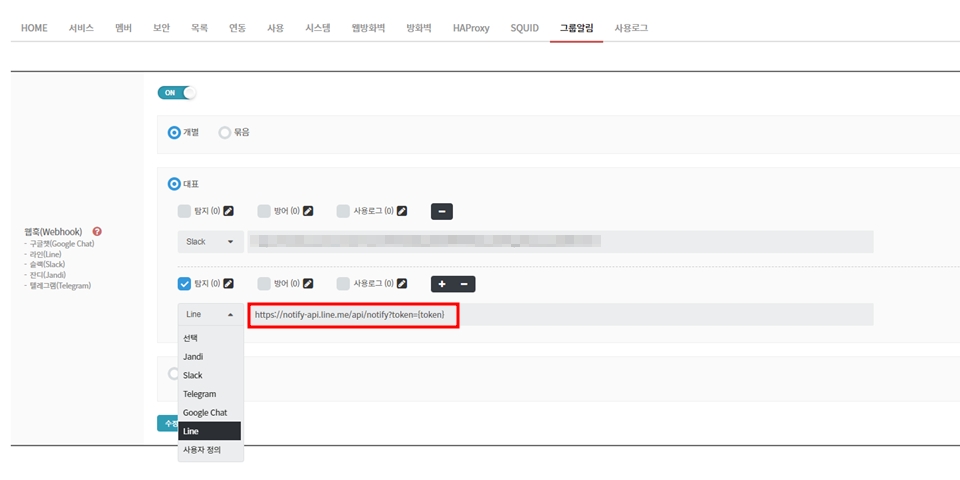Open the HAProxy tab
960x480 pixels.
click(471, 28)
